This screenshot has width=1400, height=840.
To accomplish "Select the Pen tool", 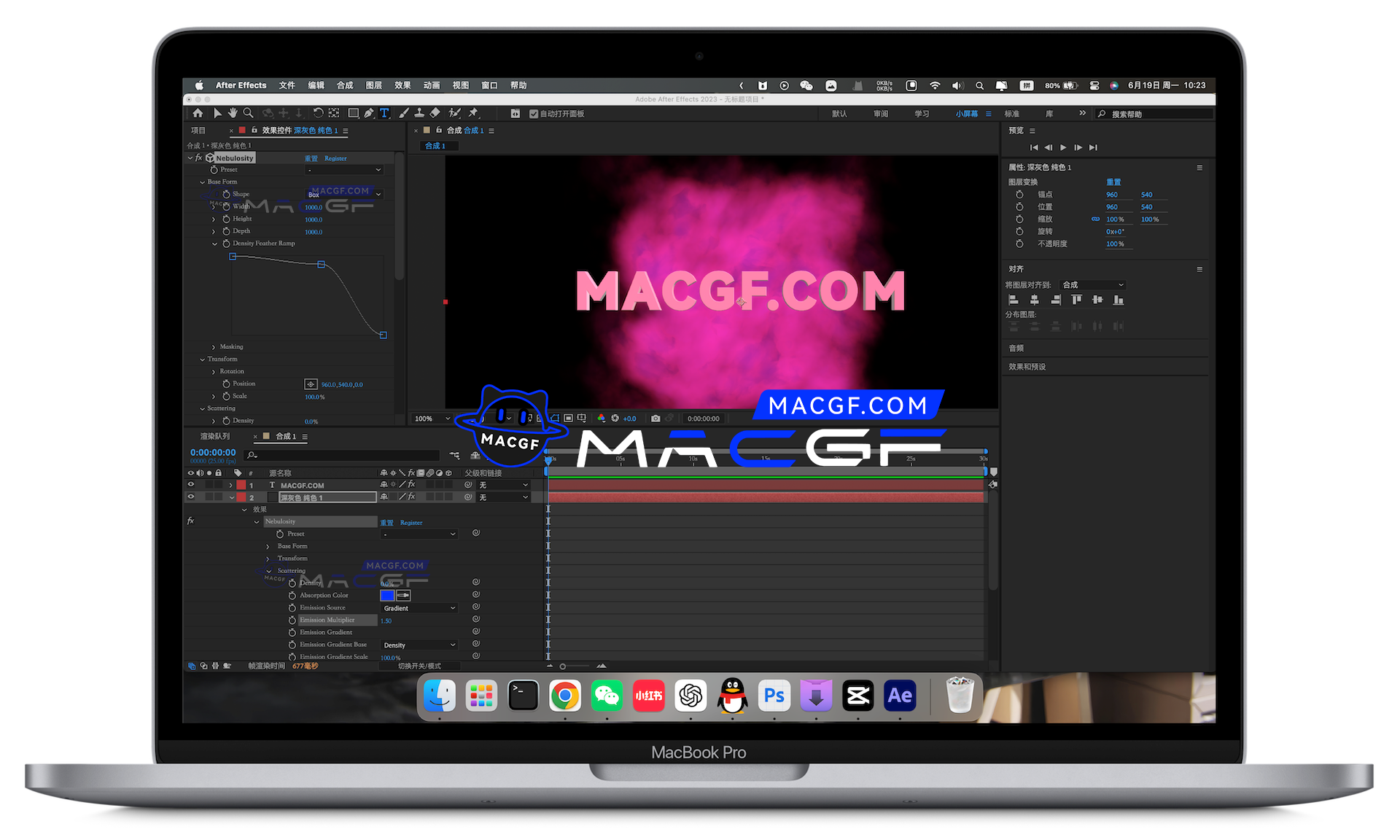I will [x=368, y=113].
